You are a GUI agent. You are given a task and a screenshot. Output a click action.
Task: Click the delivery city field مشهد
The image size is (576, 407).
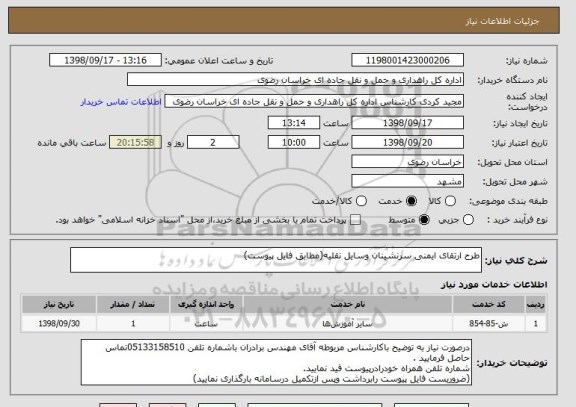coord(407,181)
